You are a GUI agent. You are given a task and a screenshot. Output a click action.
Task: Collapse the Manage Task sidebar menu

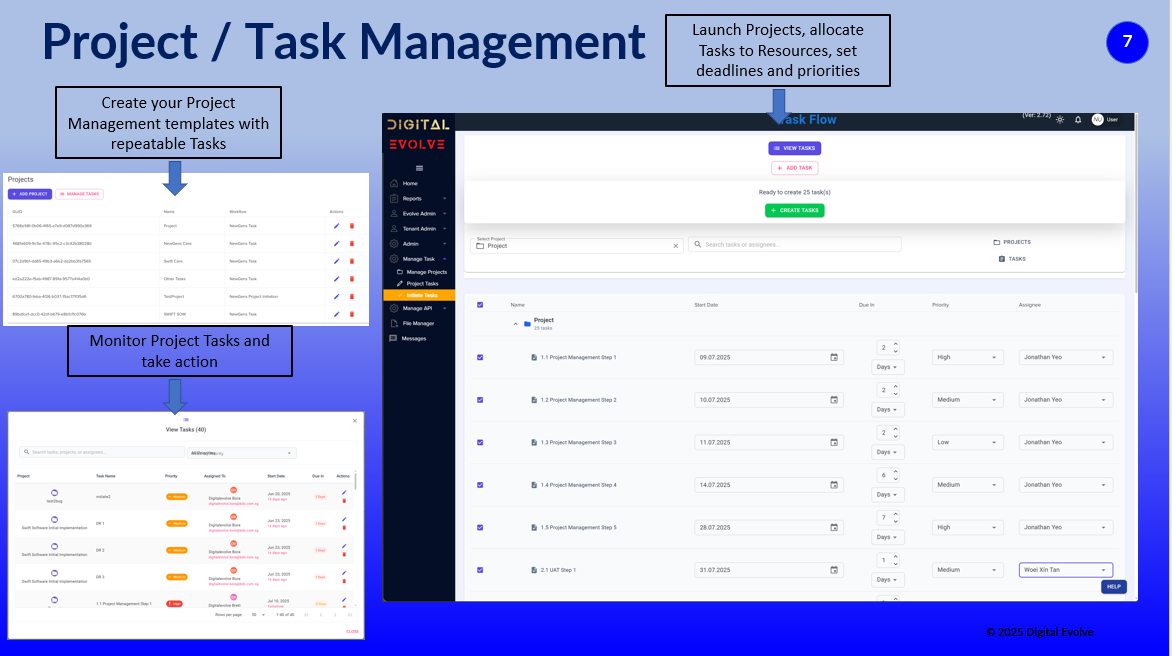pos(419,259)
